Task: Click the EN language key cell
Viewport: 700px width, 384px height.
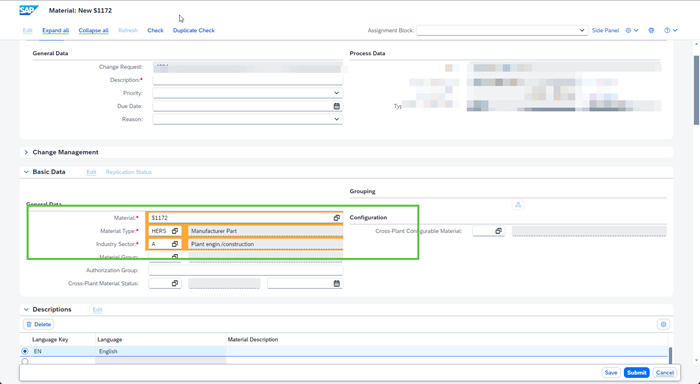Action: point(62,351)
